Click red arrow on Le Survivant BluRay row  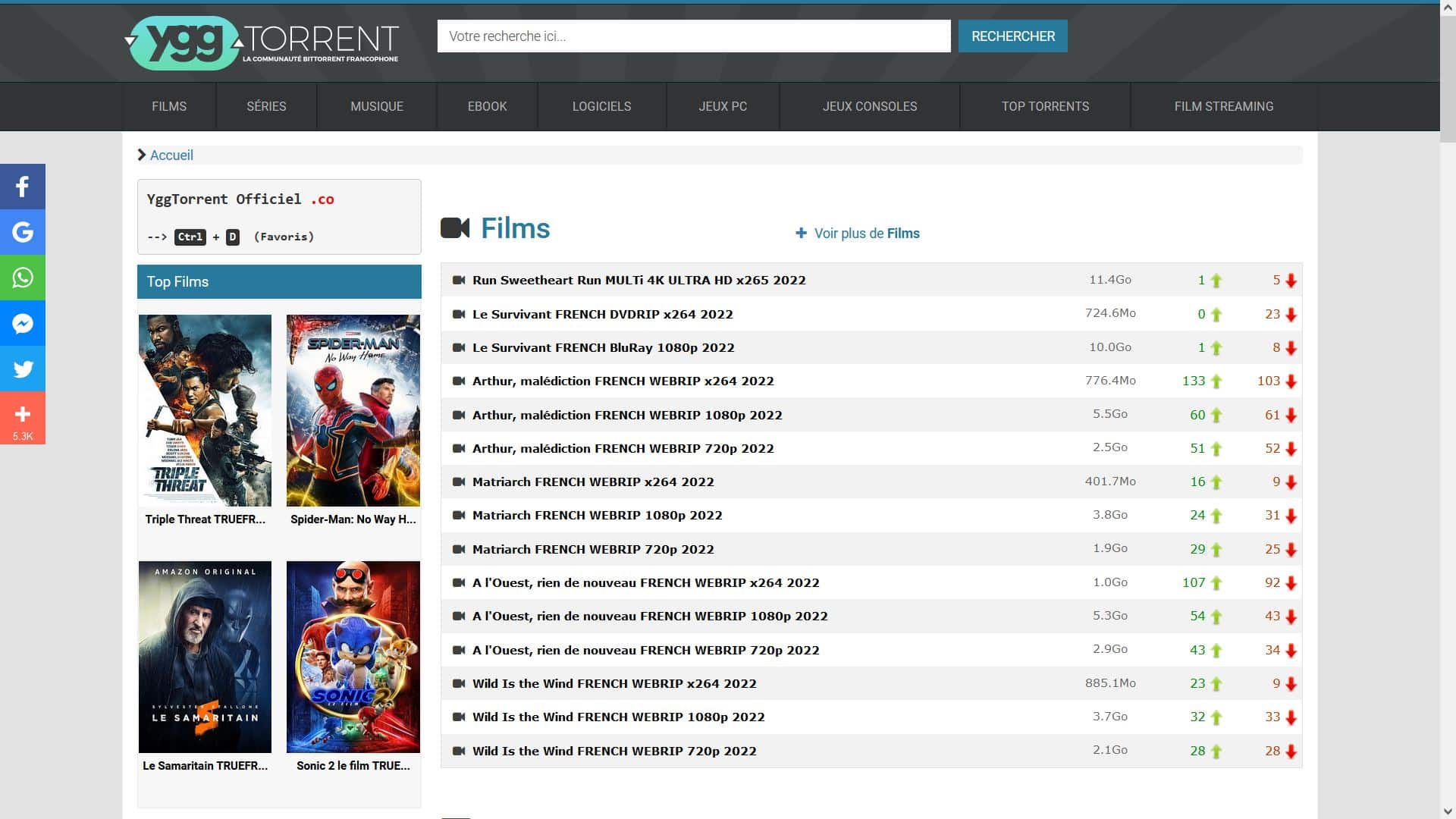pyautogui.click(x=1291, y=348)
